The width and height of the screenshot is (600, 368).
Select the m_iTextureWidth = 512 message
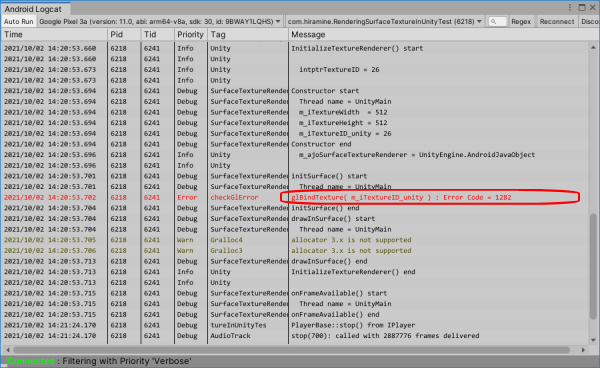[x=343, y=112]
